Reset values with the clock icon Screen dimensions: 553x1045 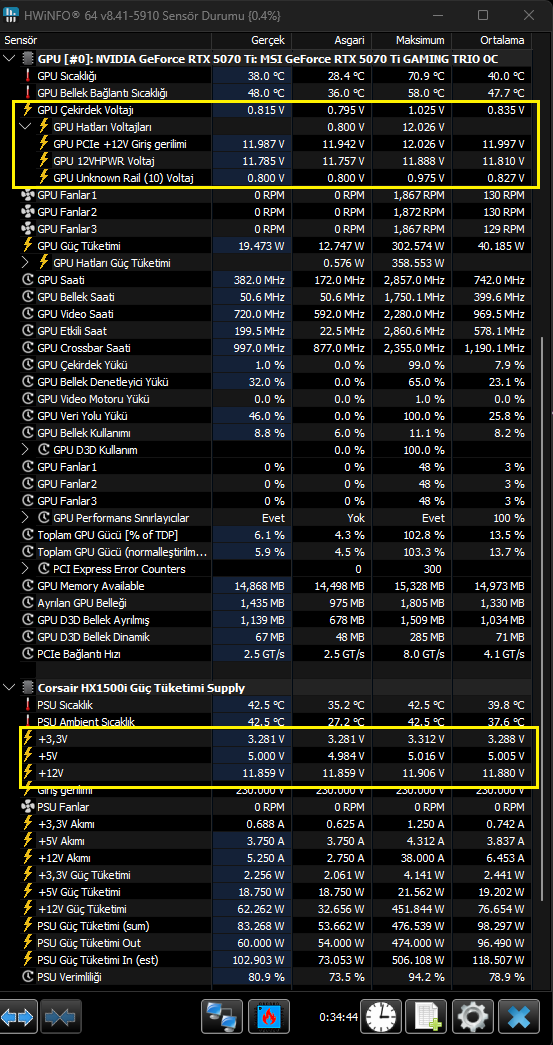(x=381, y=1017)
